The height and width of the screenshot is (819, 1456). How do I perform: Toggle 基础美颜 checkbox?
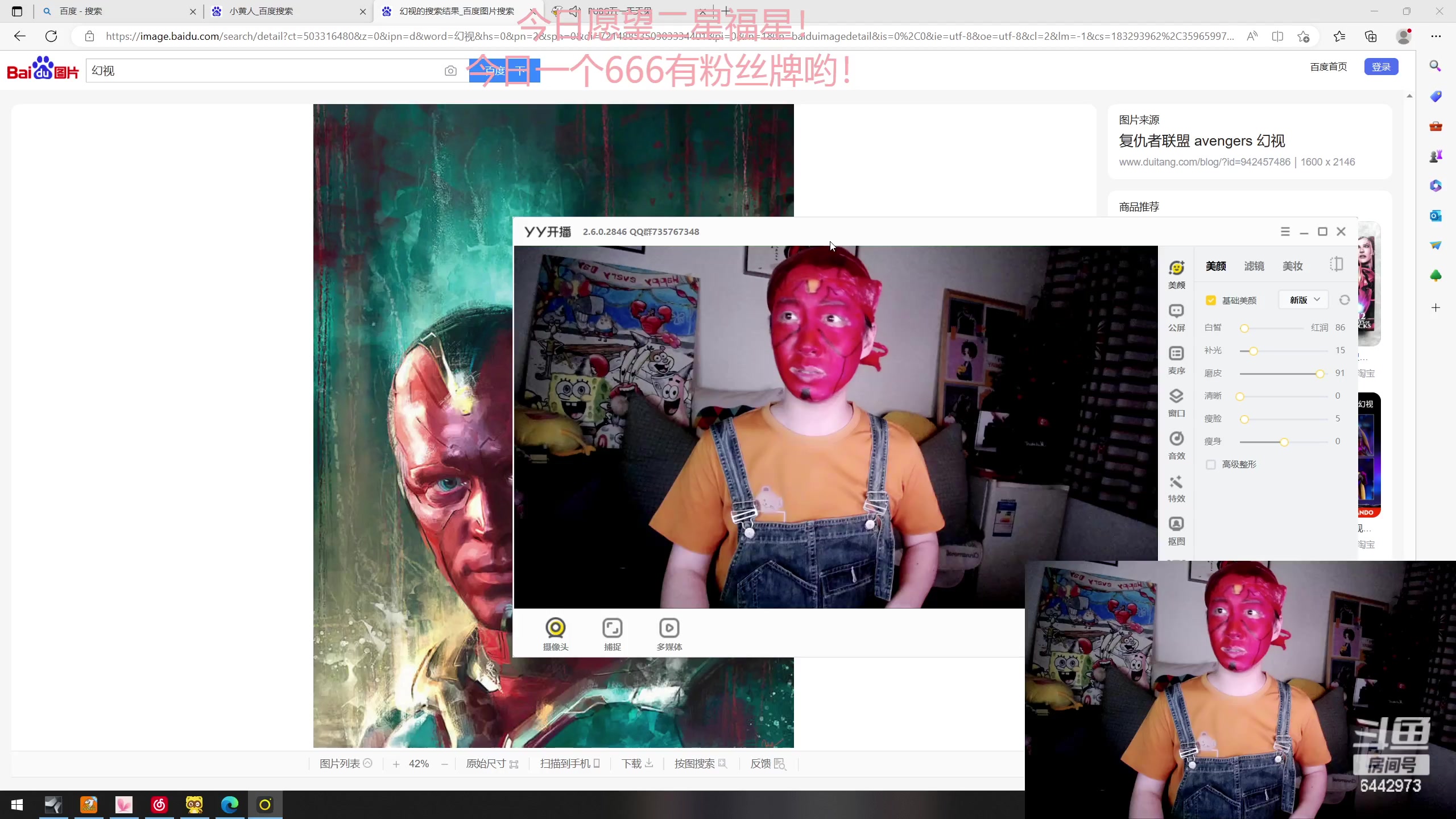click(x=1211, y=300)
